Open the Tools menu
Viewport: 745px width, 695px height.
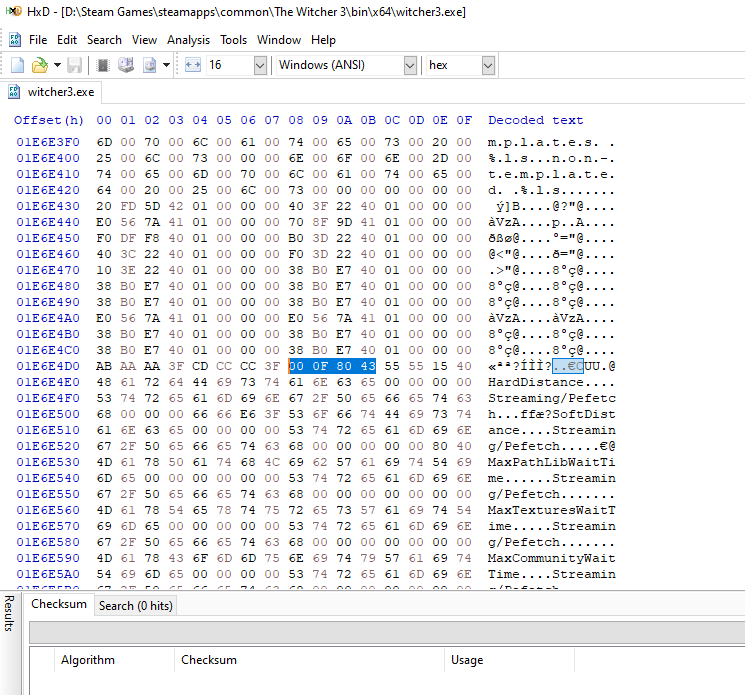pyautogui.click(x=233, y=40)
